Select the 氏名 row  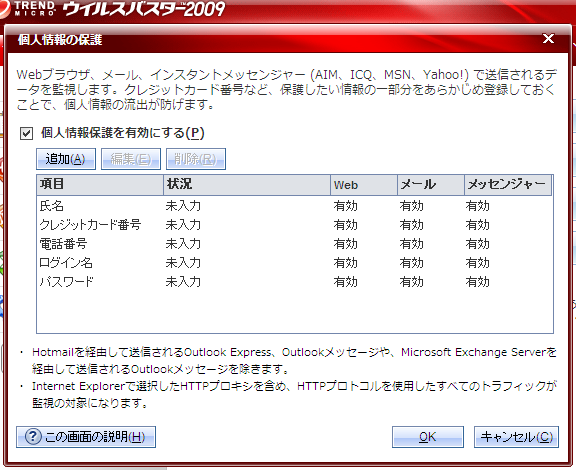[295, 206]
